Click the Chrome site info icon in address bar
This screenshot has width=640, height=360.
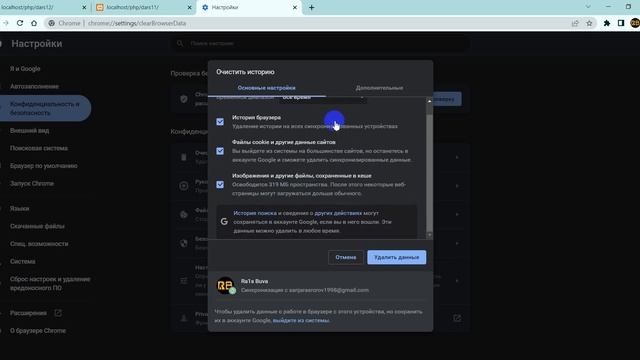[51, 23]
